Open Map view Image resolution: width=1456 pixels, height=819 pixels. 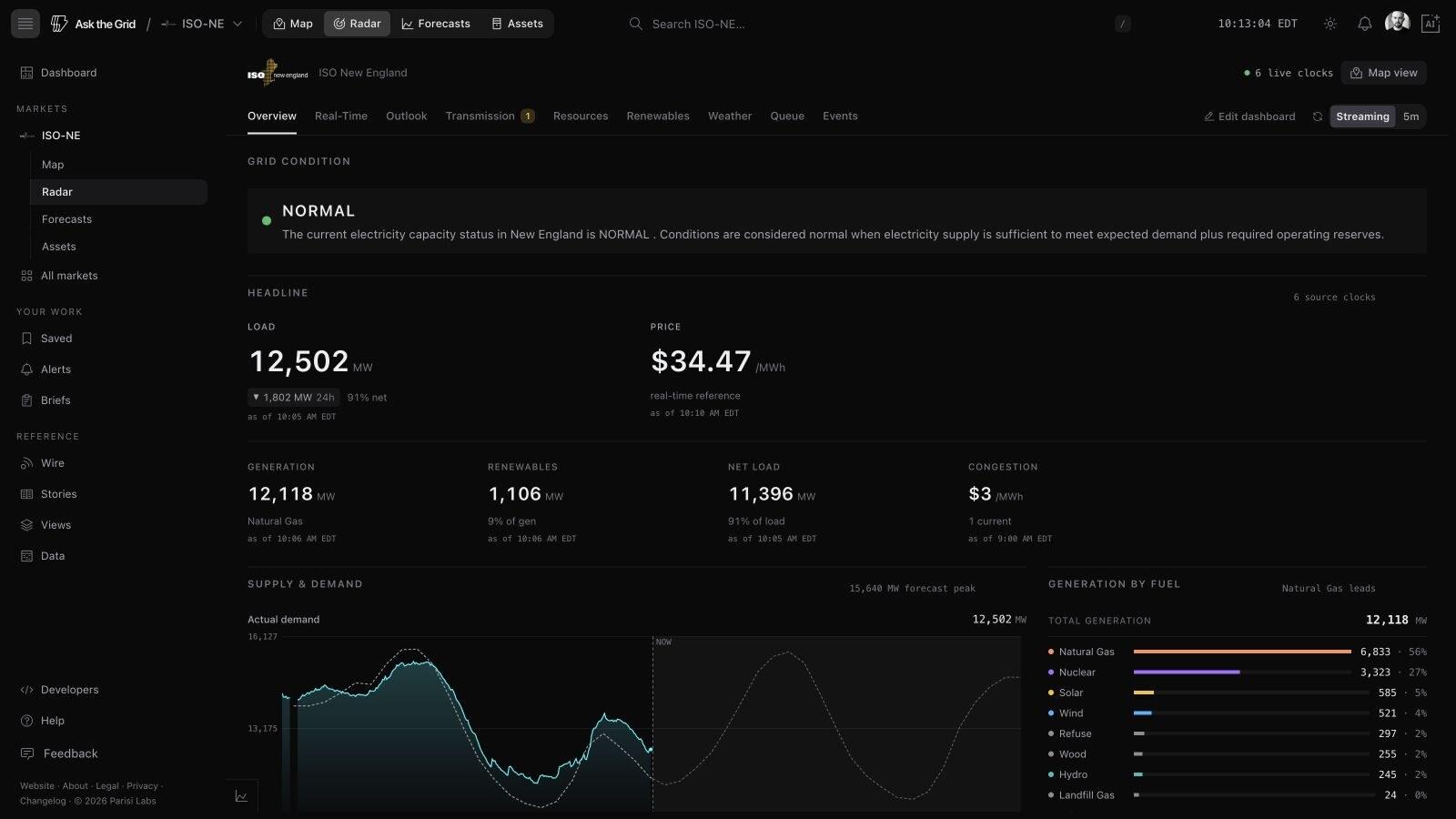1384,73
